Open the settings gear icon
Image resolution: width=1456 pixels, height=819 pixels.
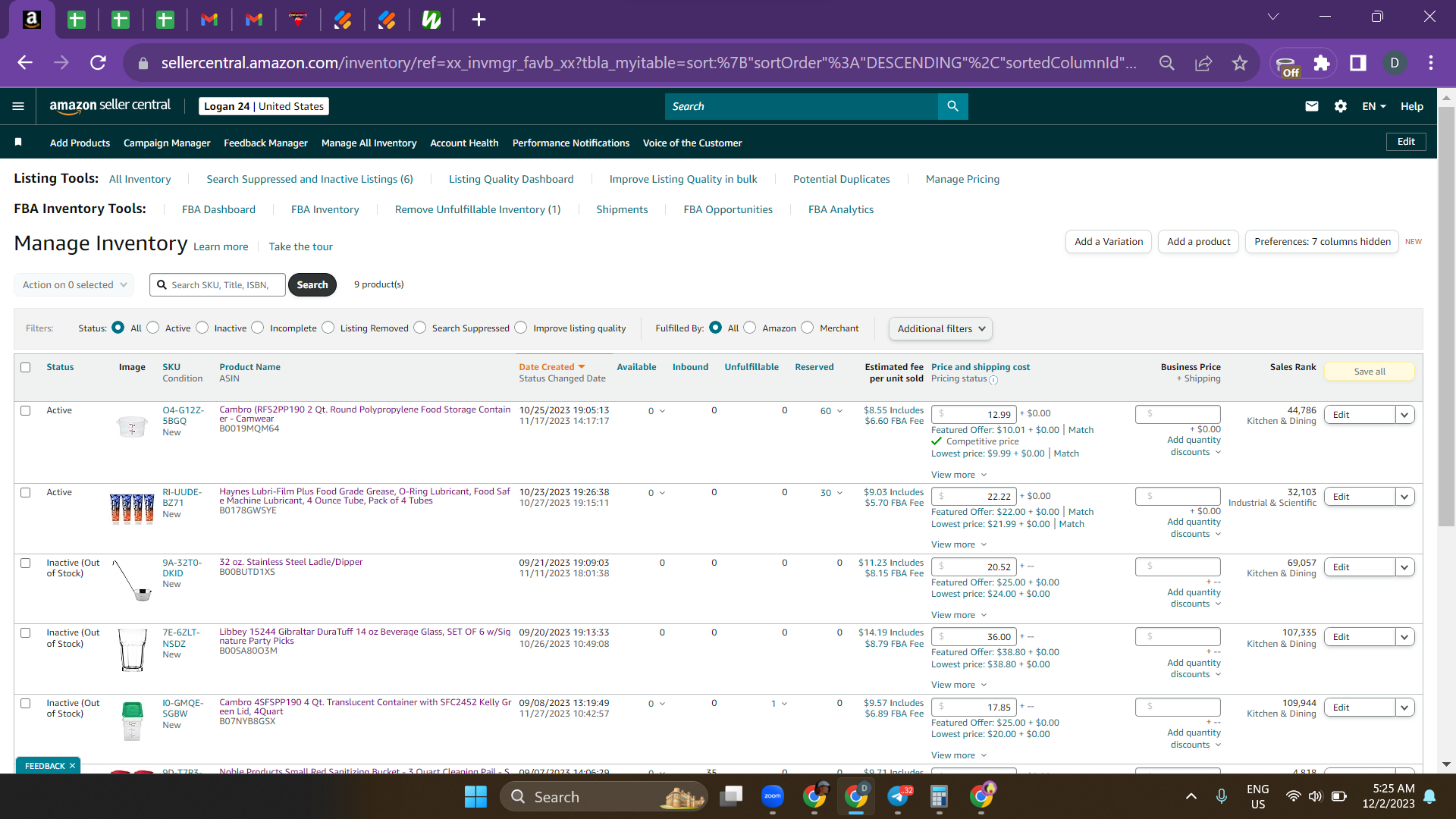pyautogui.click(x=1341, y=106)
